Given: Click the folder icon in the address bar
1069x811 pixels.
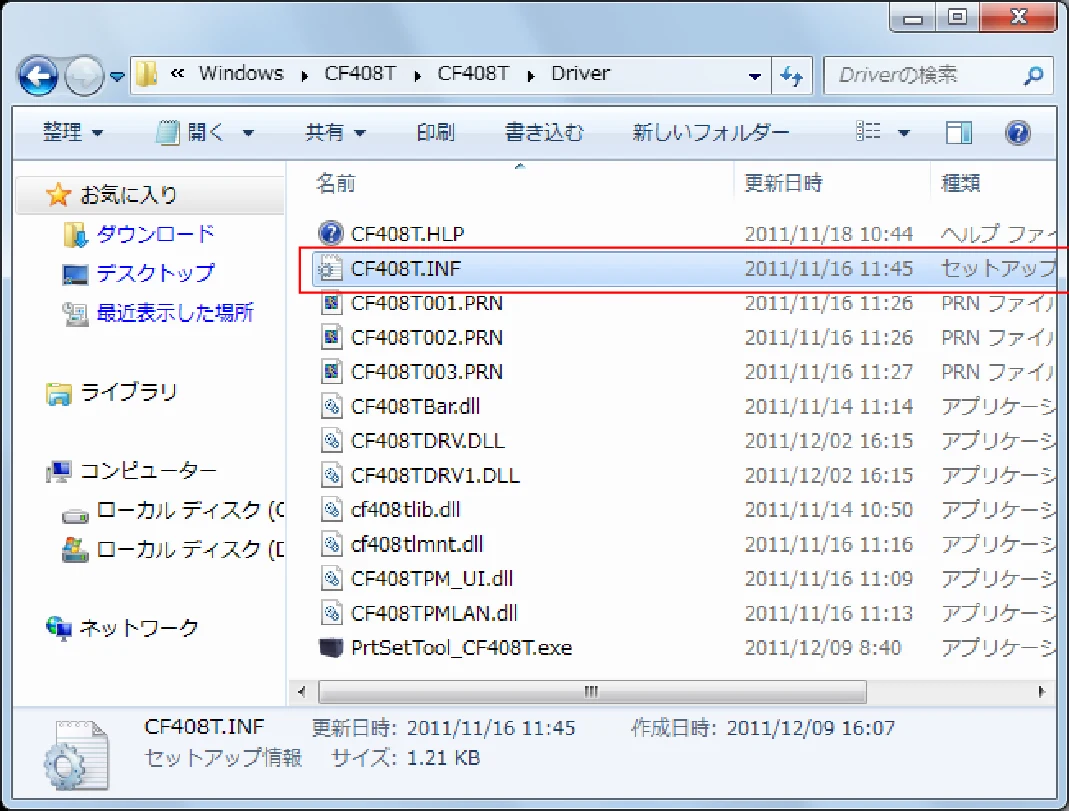Looking at the screenshot, I should (146, 74).
